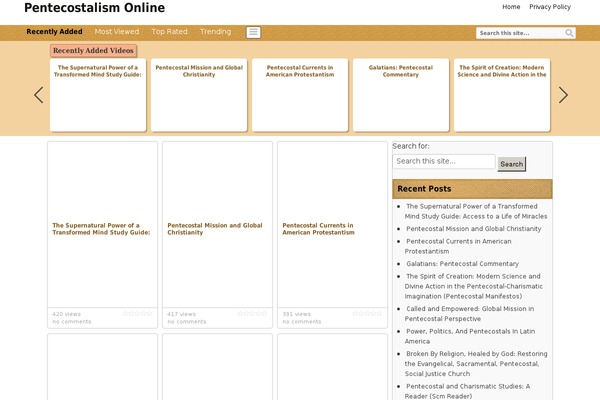Screen dimensions: 600x400
Task: Click the Recently Added Videos label
Action: (93, 51)
